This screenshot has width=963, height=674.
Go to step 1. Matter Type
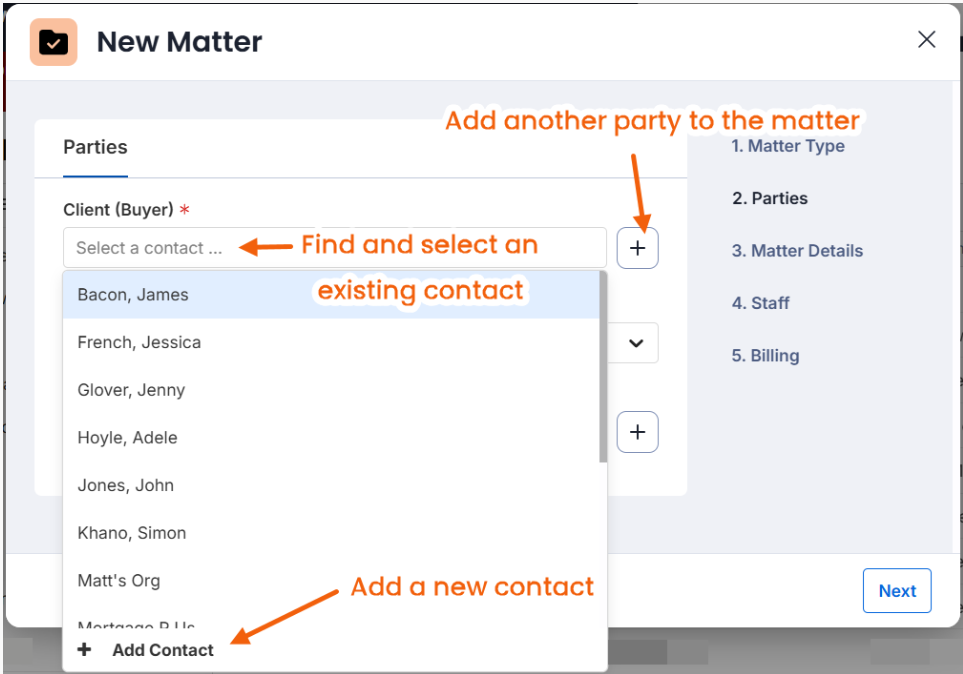coord(787,146)
